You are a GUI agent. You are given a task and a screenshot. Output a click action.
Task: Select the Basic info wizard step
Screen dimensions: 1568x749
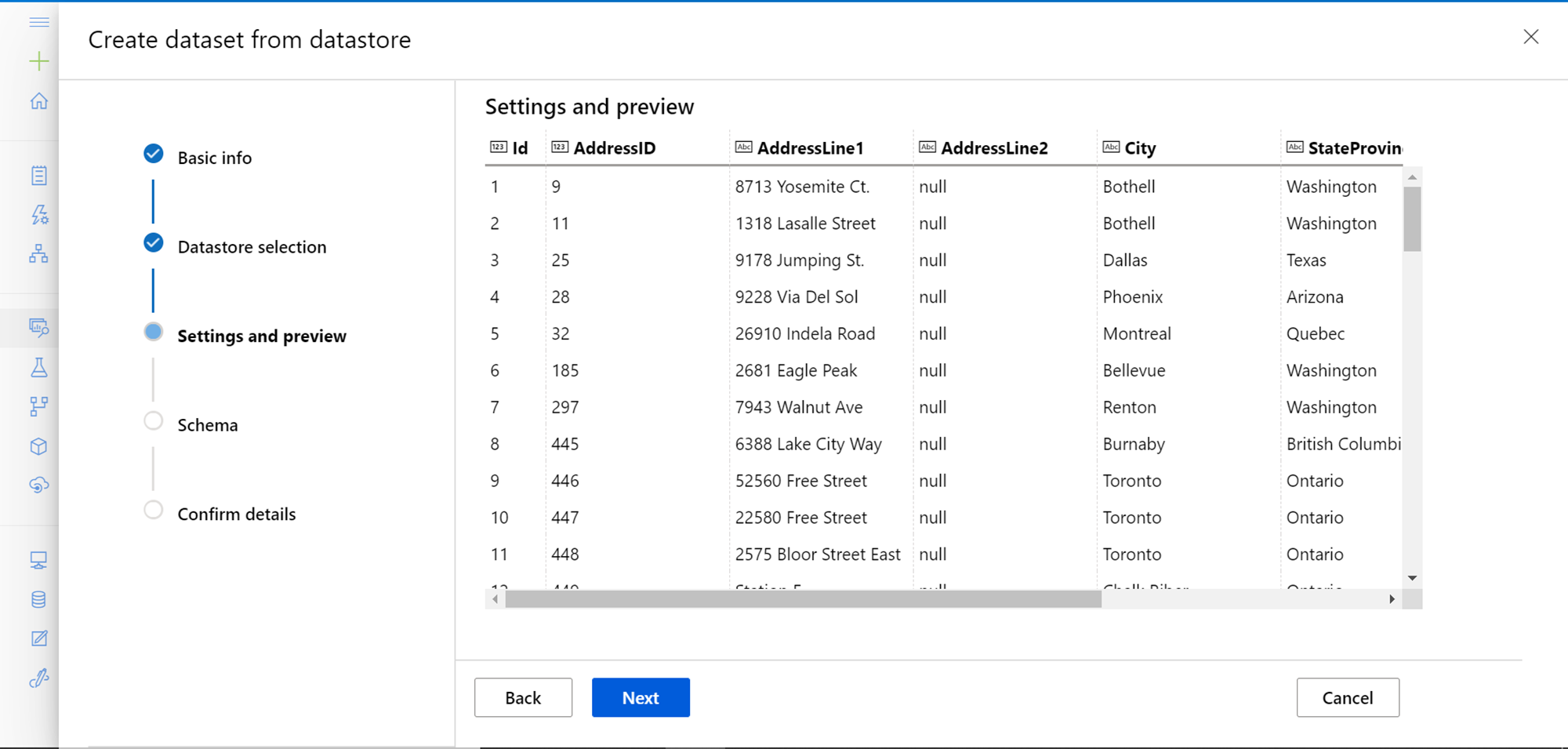(214, 158)
